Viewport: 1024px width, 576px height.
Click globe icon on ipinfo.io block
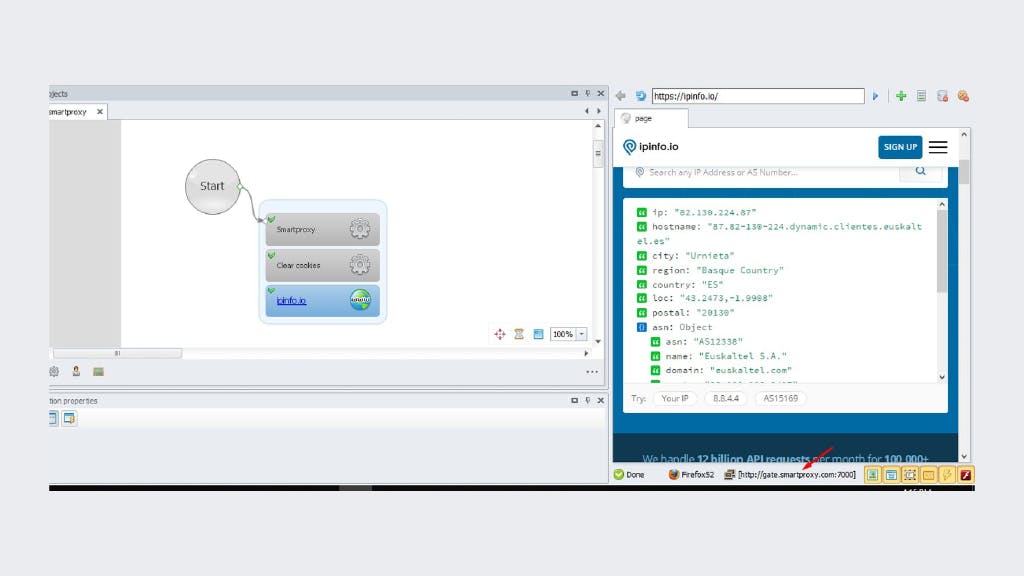coord(360,300)
